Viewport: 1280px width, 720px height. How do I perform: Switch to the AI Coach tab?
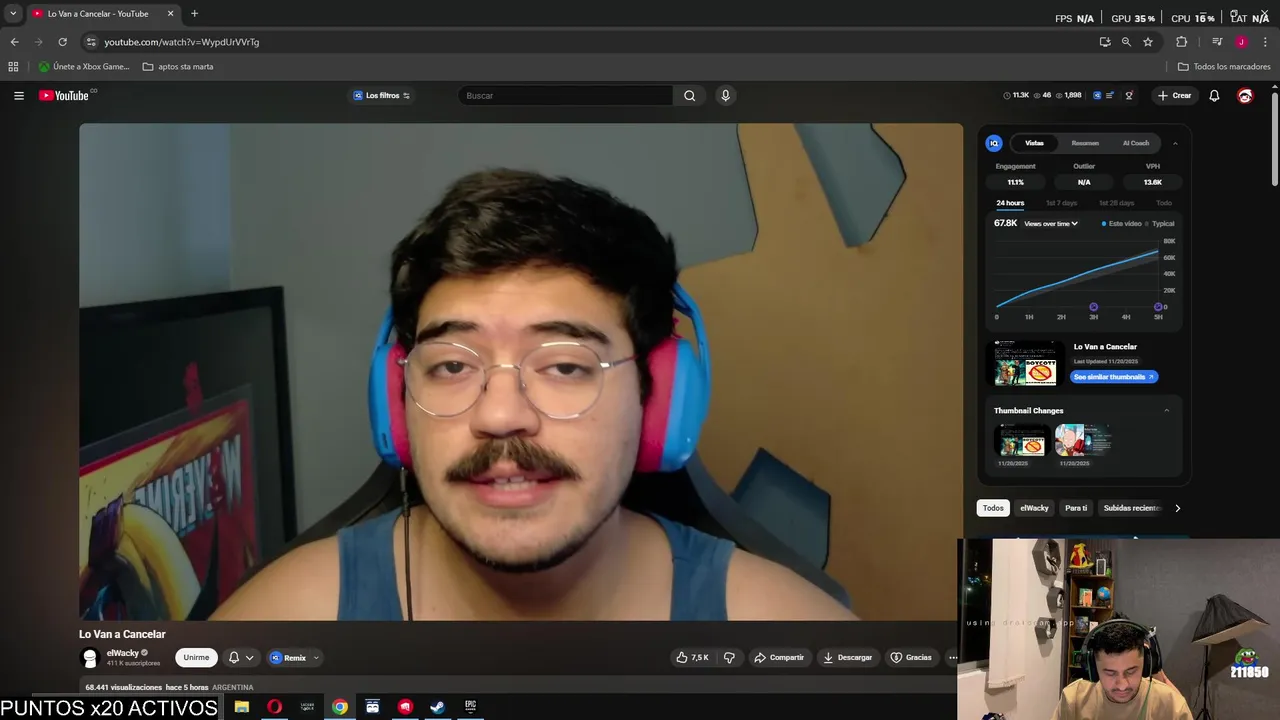coord(1136,143)
